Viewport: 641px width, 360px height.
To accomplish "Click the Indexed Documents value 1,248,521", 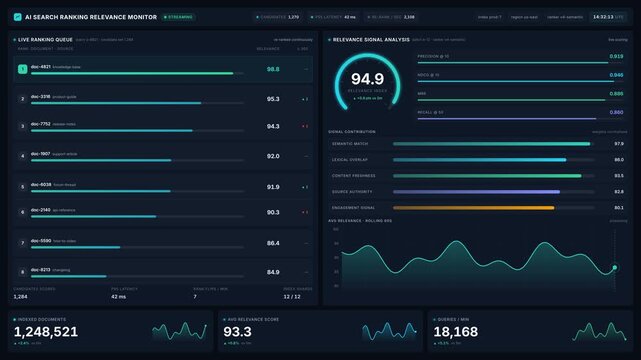I will [x=46, y=332].
